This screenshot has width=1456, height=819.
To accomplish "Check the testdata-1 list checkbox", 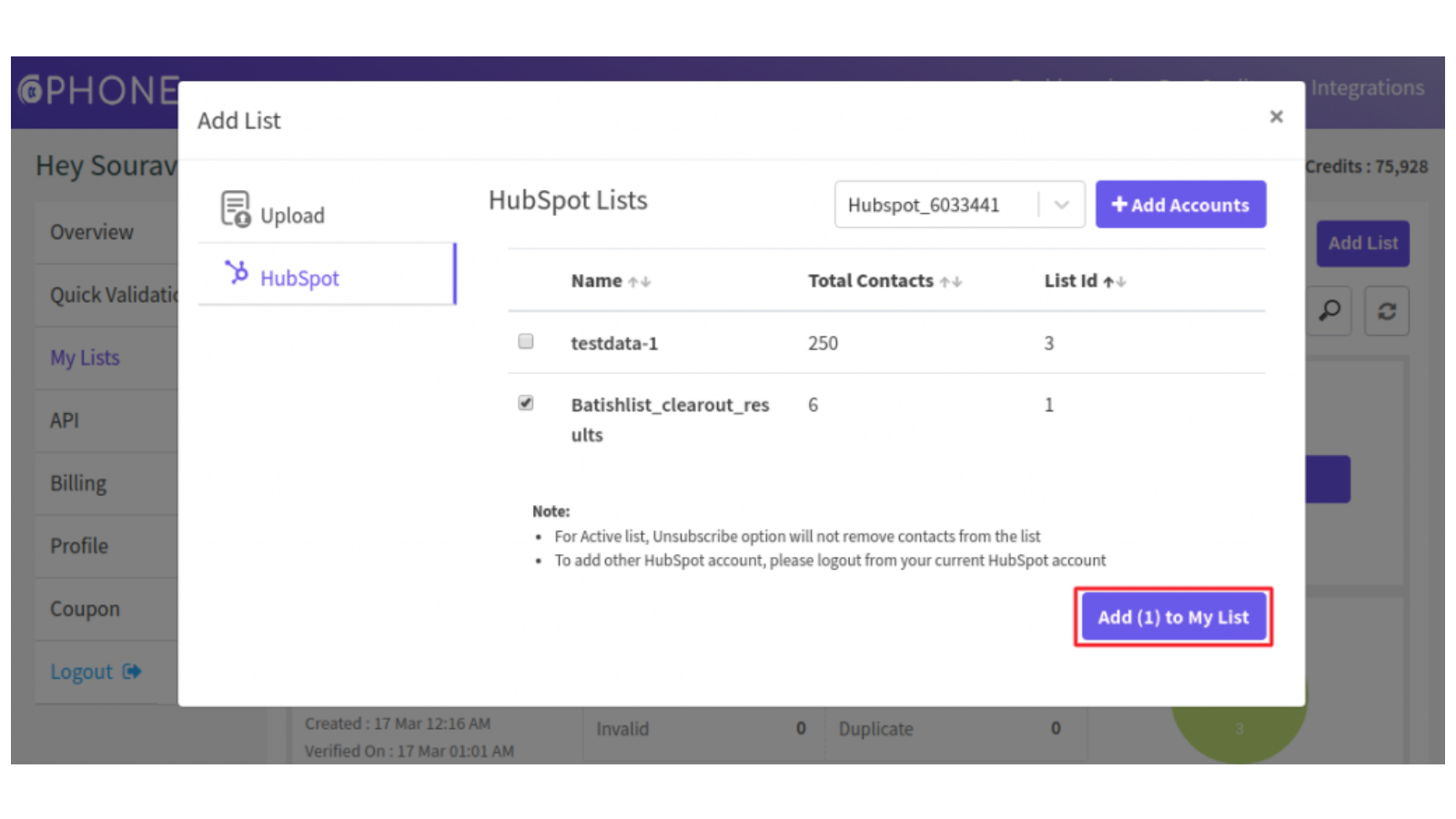I will pyautogui.click(x=526, y=341).
